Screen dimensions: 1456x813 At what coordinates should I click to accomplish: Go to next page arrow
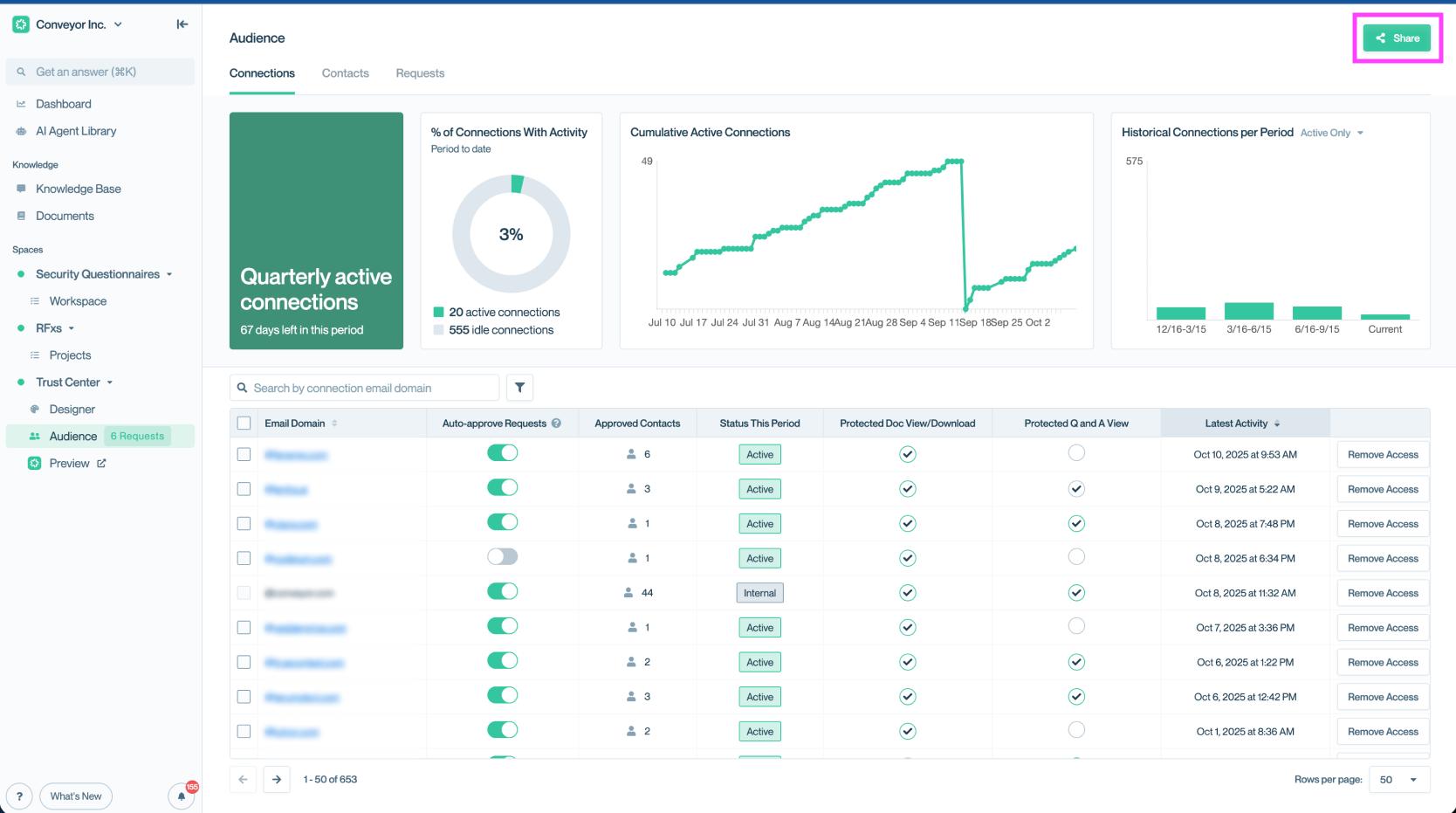[x=277, y=779]
